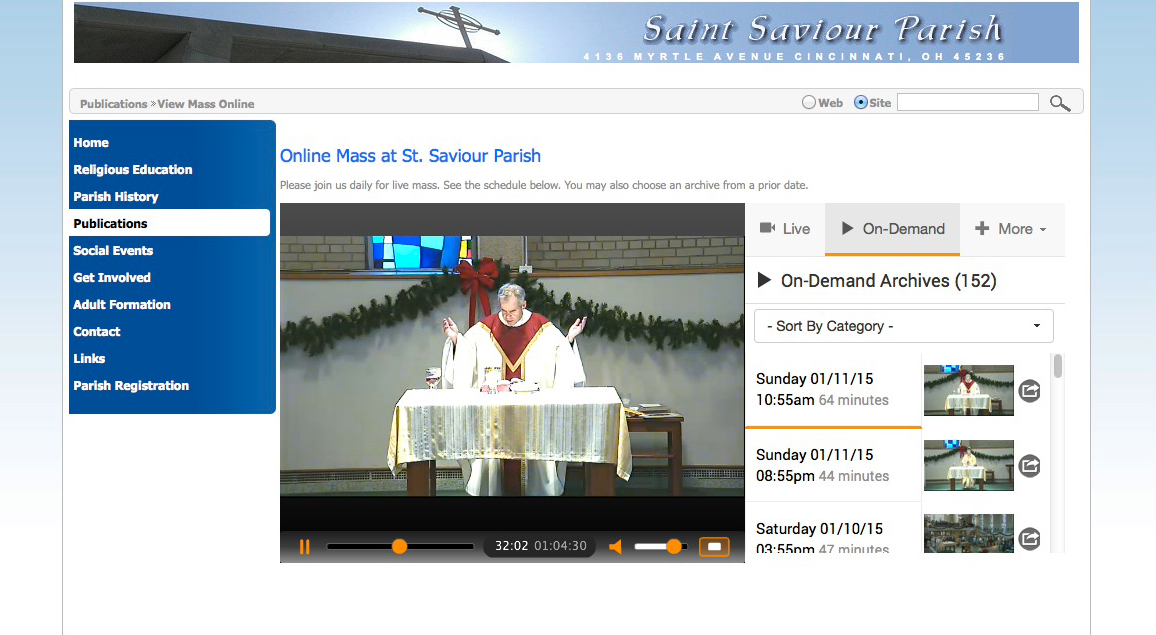Open Saturday 01/10/15 thumbnail

click(x=969, y=533)
